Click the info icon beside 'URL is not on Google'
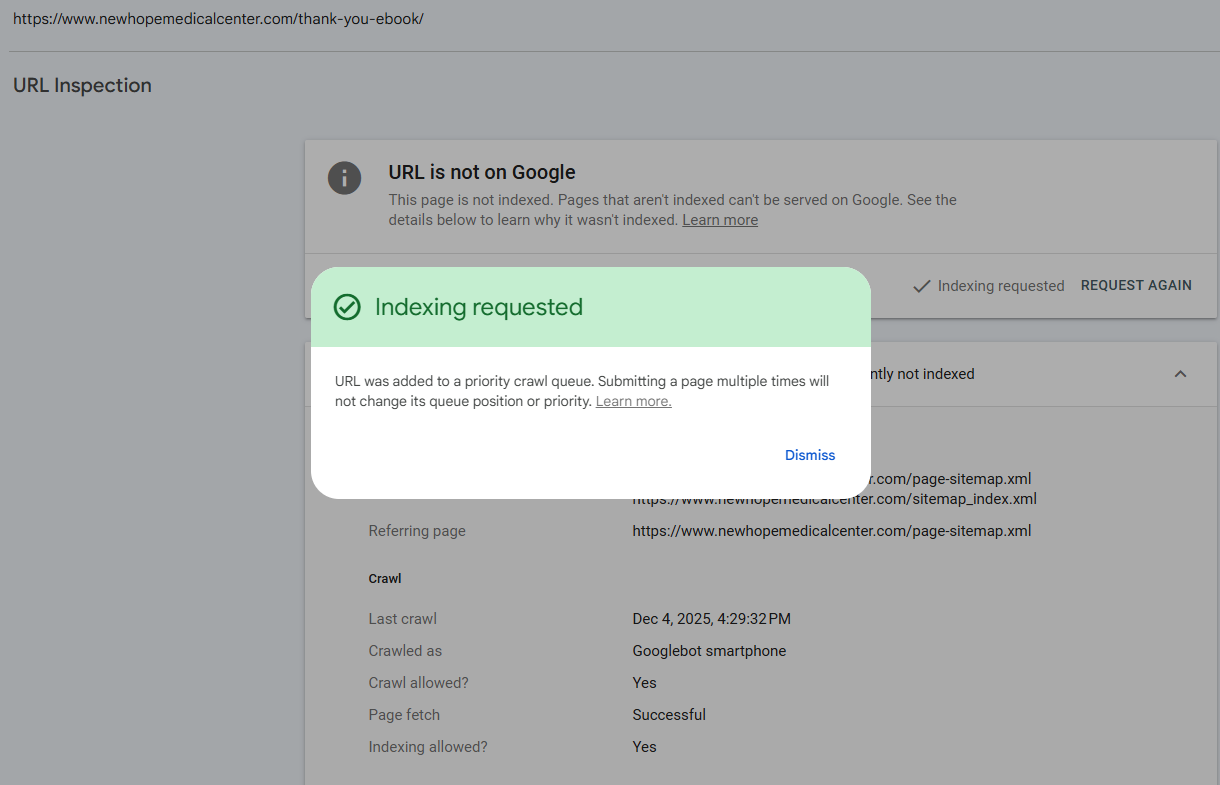 tap(345, 179)
